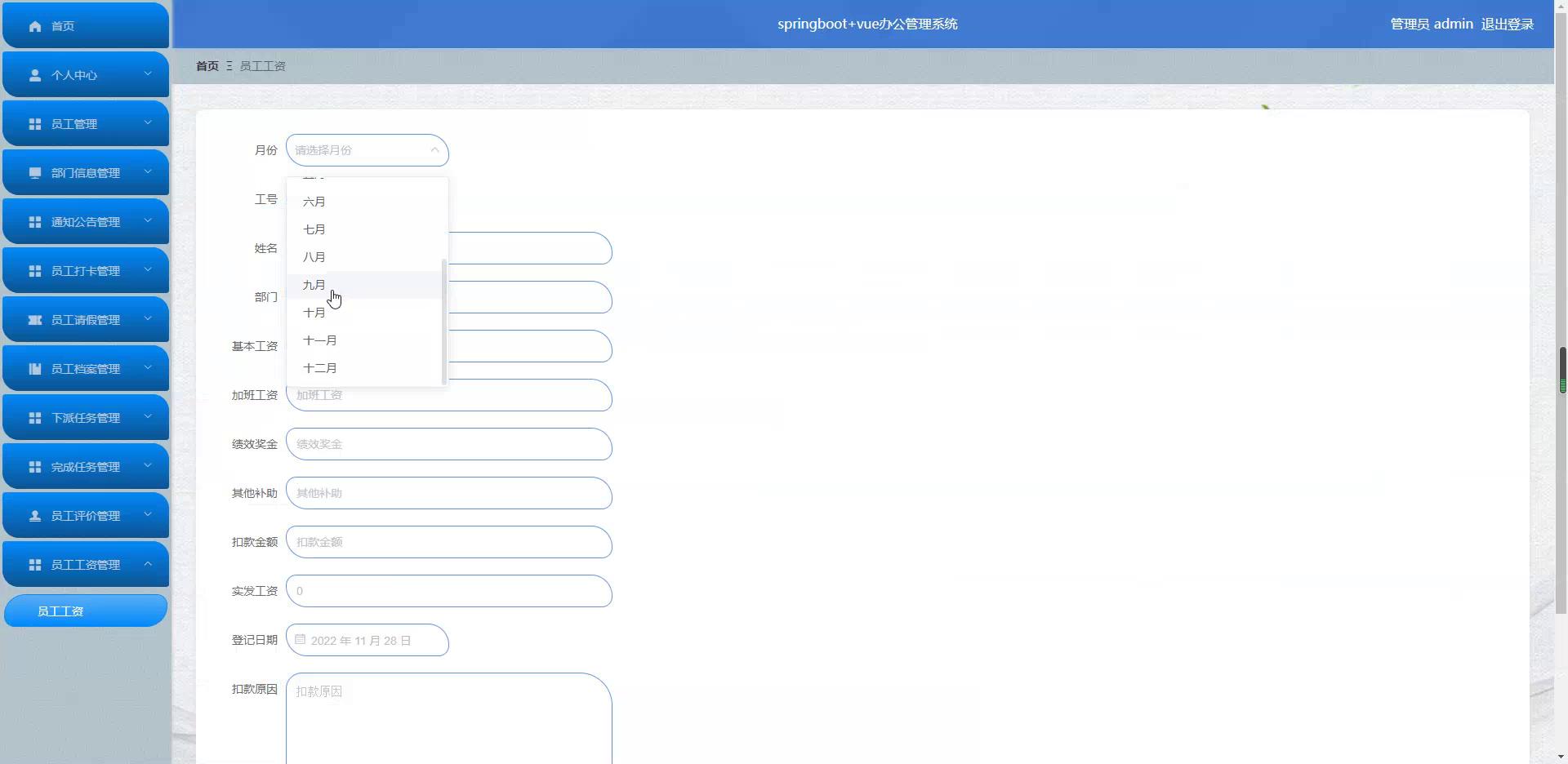This screenshot has width=1568, height=764.
Task: Select 十二月 from the month list
Action: pos(363,368)
